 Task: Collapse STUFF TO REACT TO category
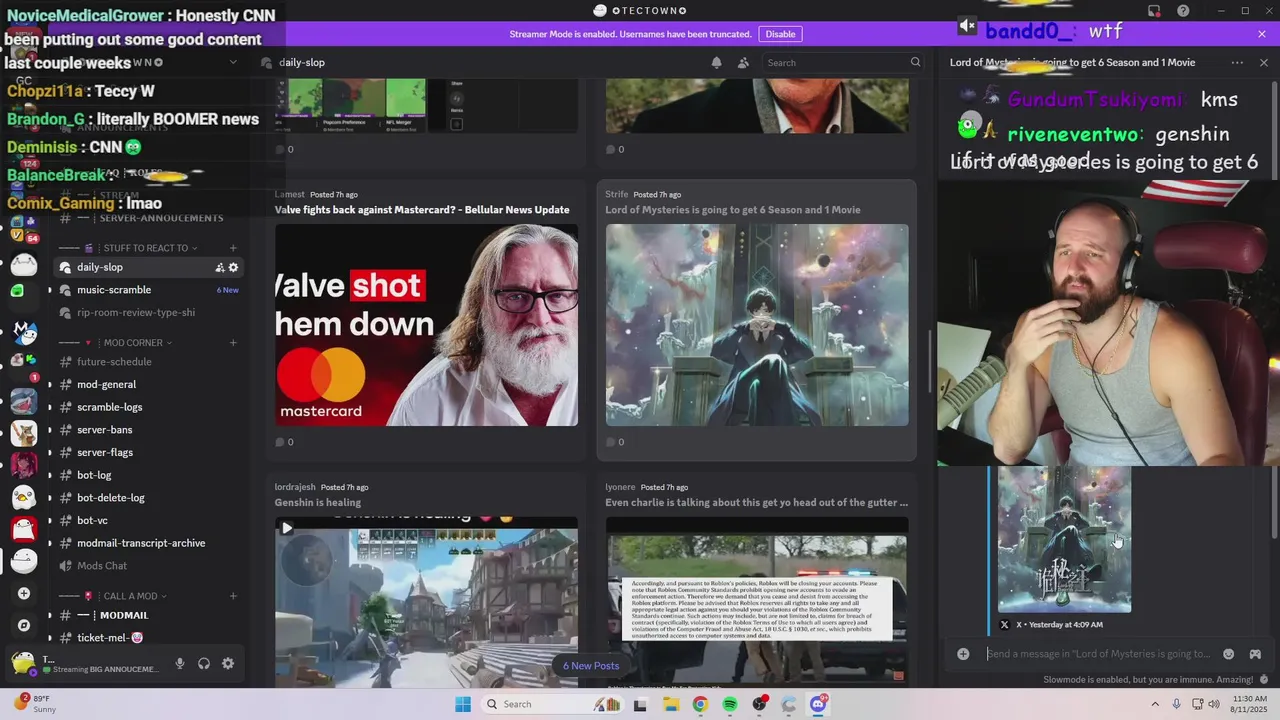click(x=140, y=248)
